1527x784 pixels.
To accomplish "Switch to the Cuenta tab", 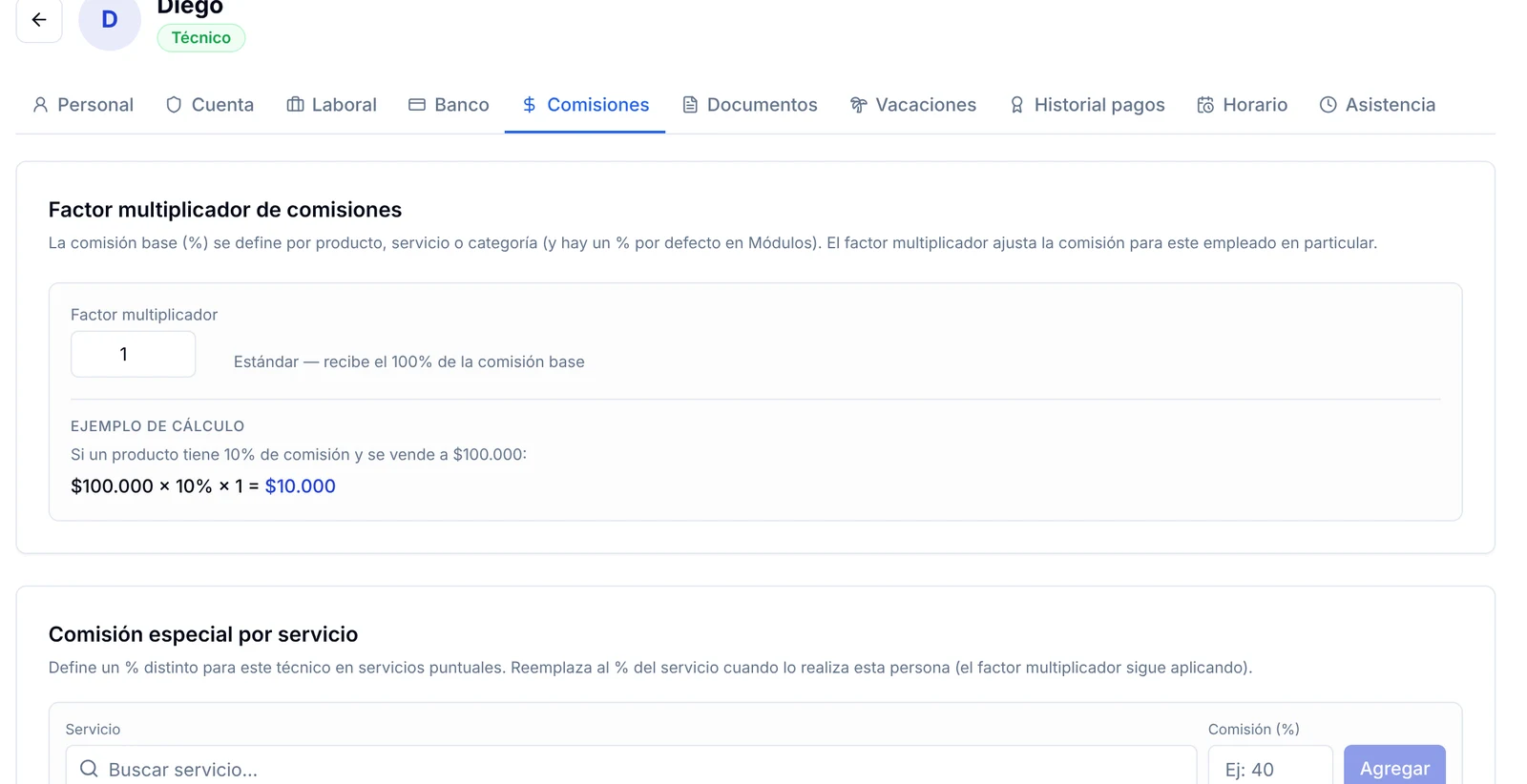I will (210, 105).
